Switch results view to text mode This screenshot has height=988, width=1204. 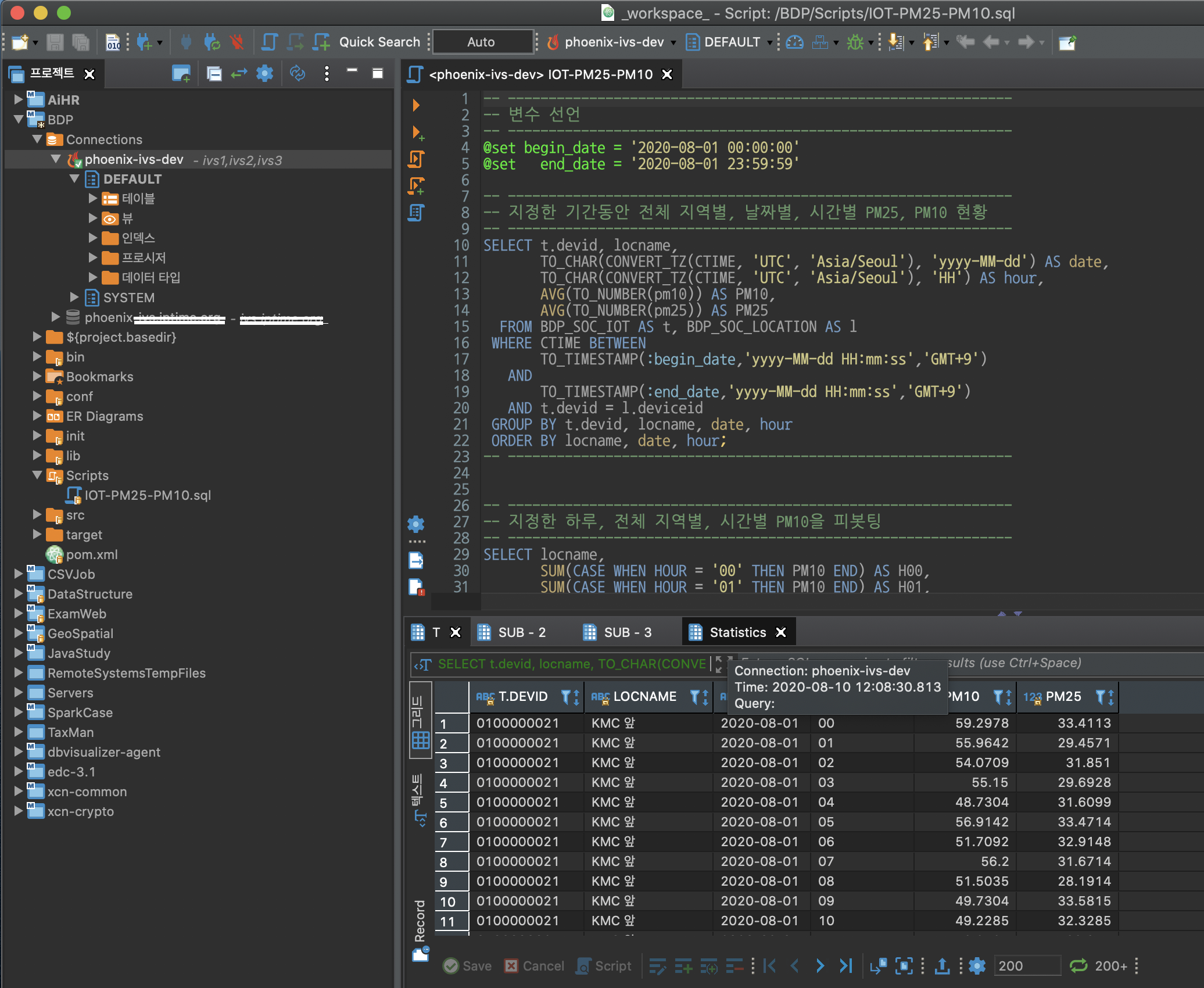point(420,799)
